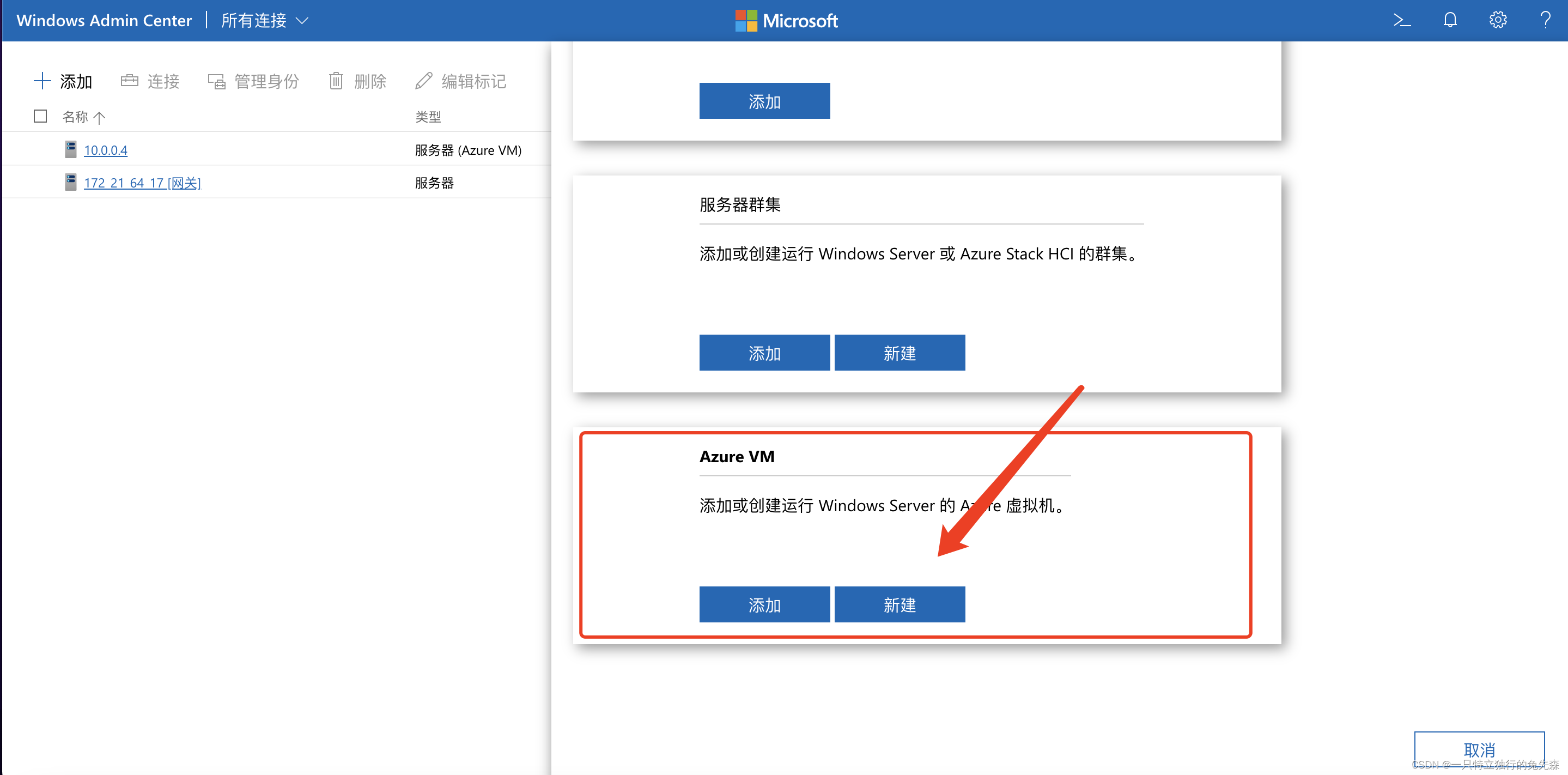The width and height of the screenshot is (1568, 775).
Task: Click 新建 in the Azure VM card
Action: tap(899, 604)
